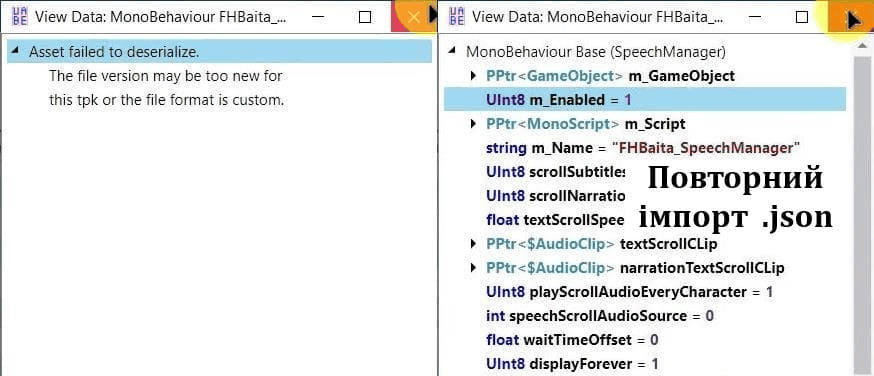Expand the m_Script PPtr<MonoScript> node

coord(474,124)
